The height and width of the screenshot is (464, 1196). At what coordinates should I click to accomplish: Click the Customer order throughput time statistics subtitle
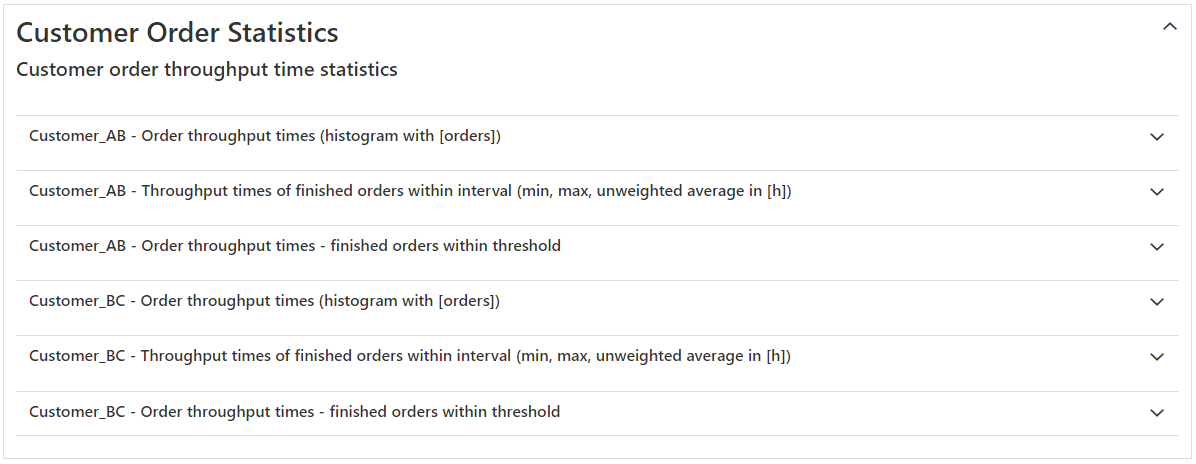point(207,70)
